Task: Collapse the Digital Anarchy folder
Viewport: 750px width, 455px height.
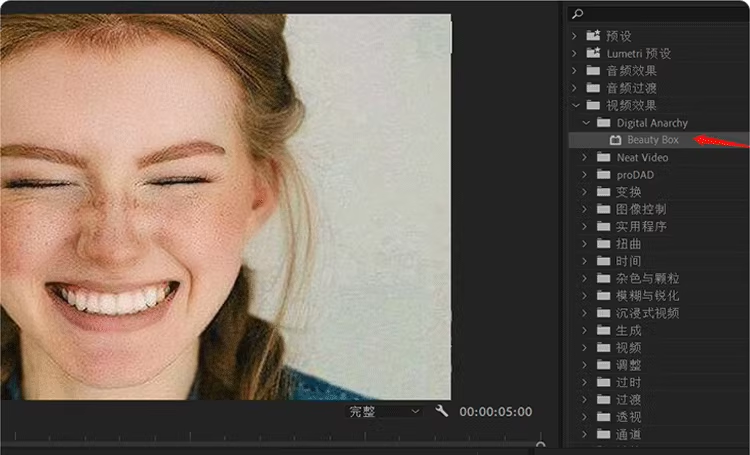Action: click(585, 123)
